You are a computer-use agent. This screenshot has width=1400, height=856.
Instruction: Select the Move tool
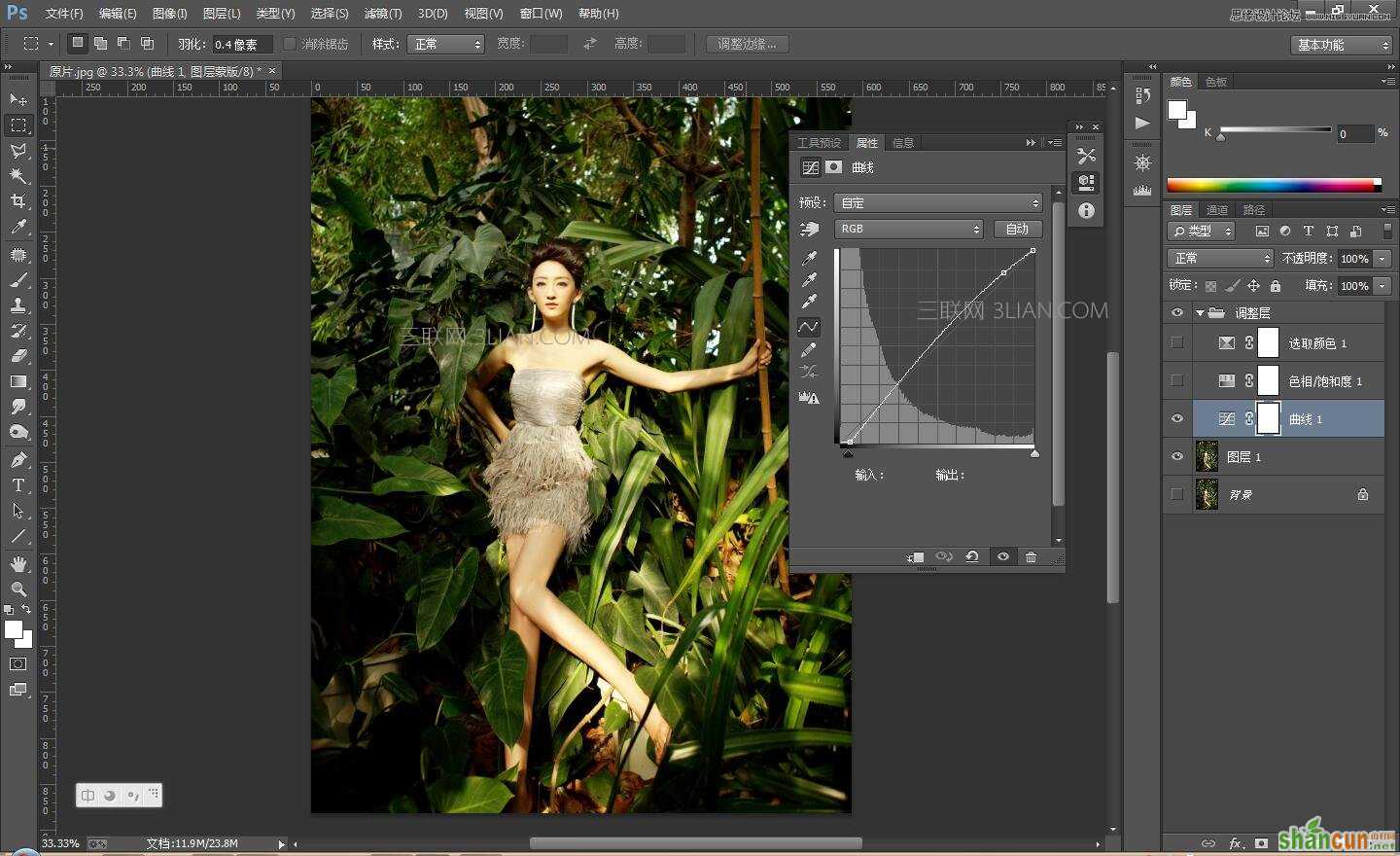tap(18, 99)
